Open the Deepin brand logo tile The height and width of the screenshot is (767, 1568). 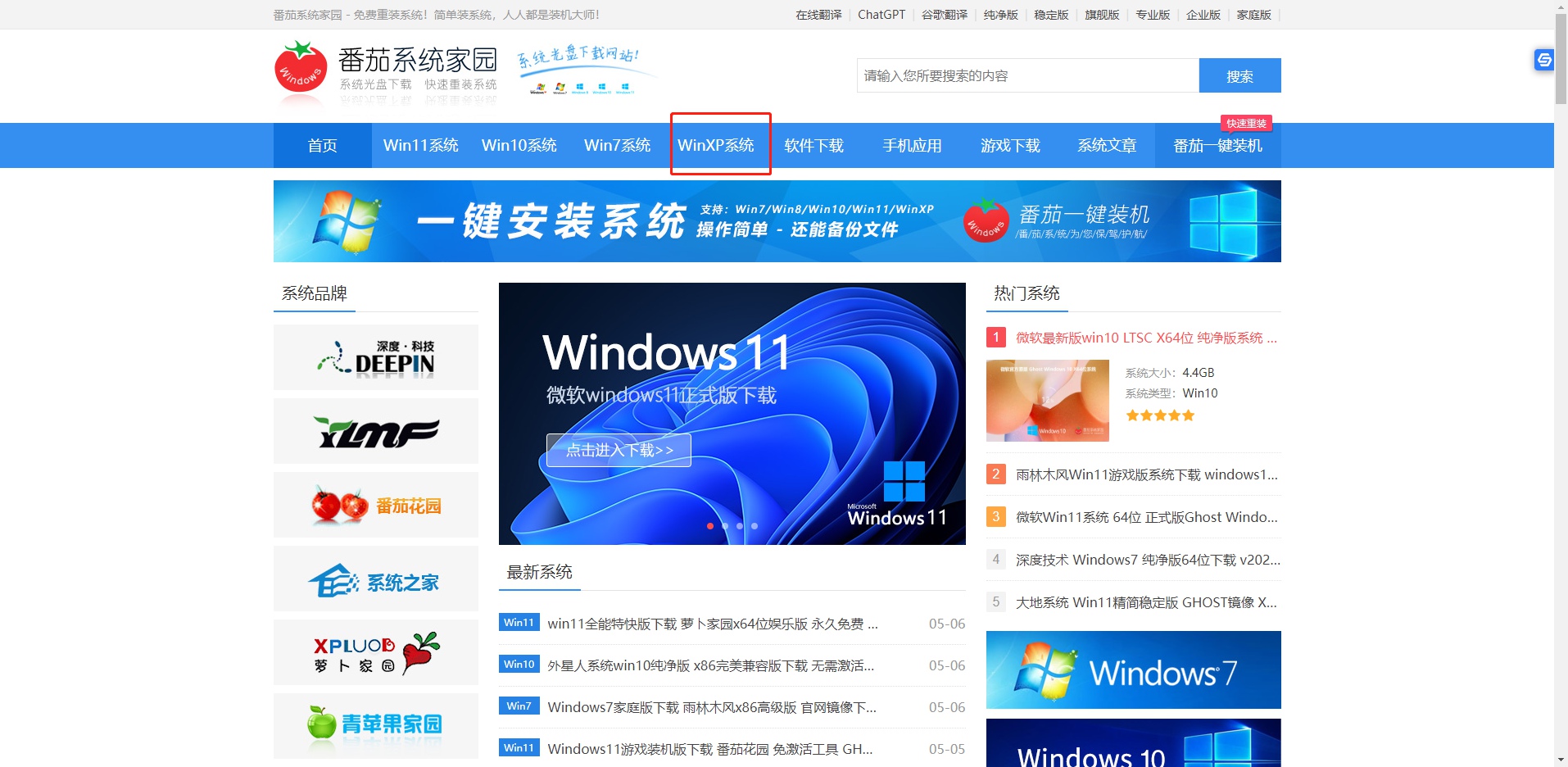point(376,357)
